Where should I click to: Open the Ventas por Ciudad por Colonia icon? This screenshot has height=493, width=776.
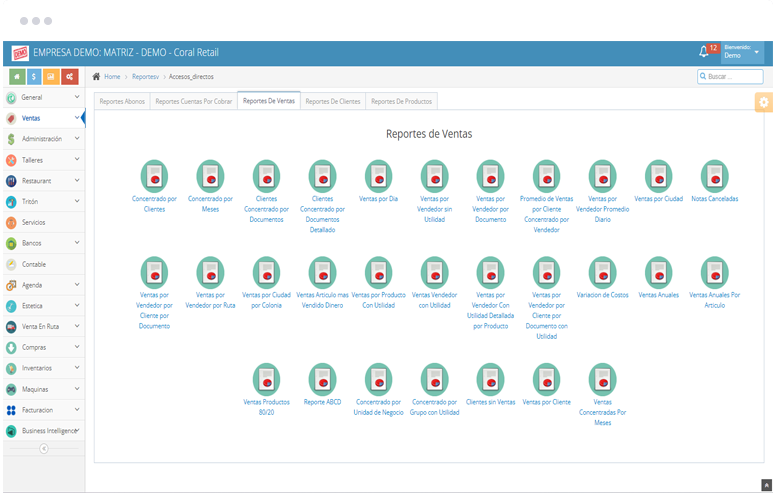[x=266, y=273]
